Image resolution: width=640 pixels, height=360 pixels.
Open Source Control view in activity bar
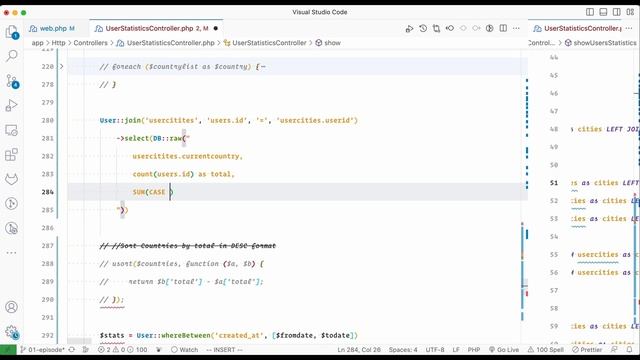(x=12, y=81)
